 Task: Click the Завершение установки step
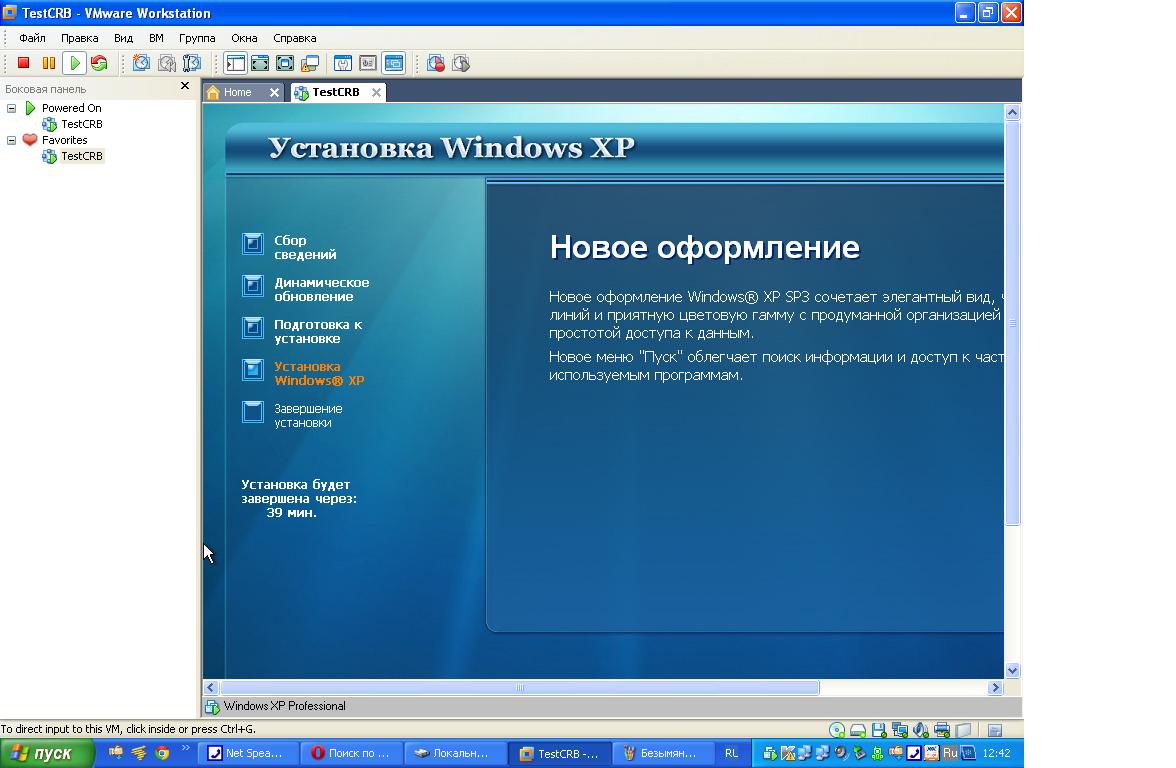click(308, 416)
